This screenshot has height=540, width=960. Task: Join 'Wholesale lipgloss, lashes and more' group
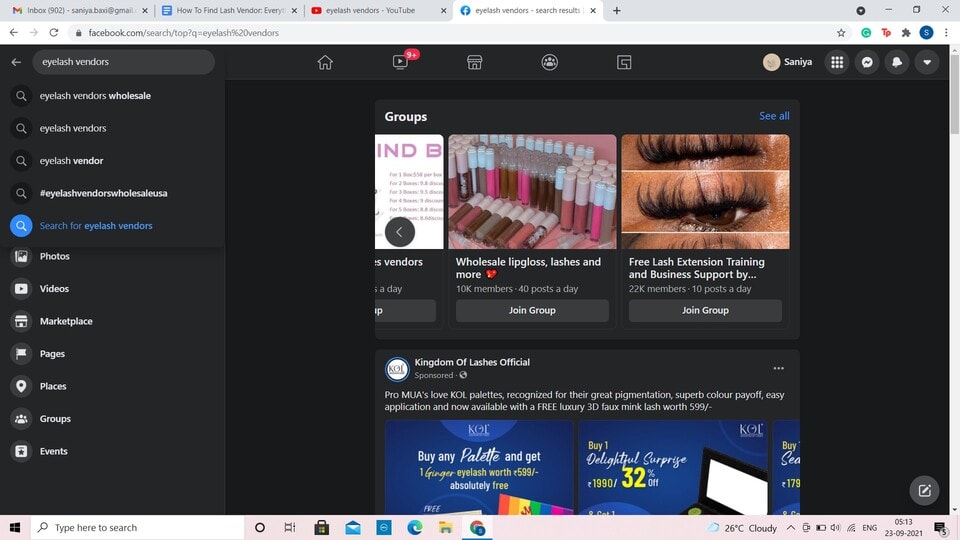pyautogui.click(x=532, y=310)
